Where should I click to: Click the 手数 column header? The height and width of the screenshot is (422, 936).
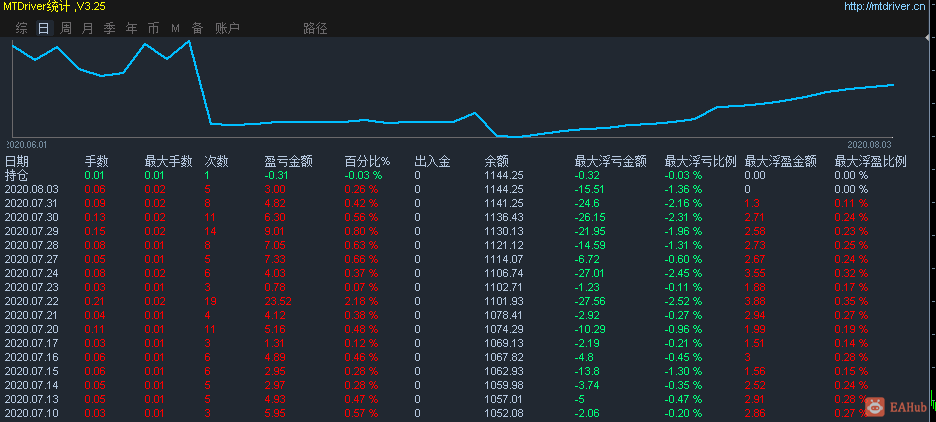97,161
